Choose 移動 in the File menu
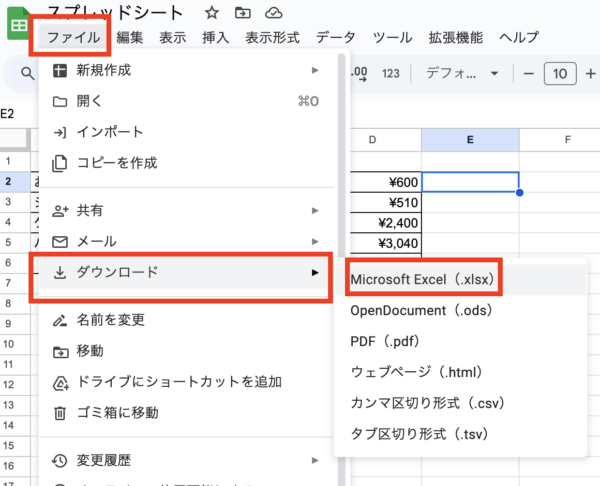This screenshot has height=486, width=600. (186, 351)
